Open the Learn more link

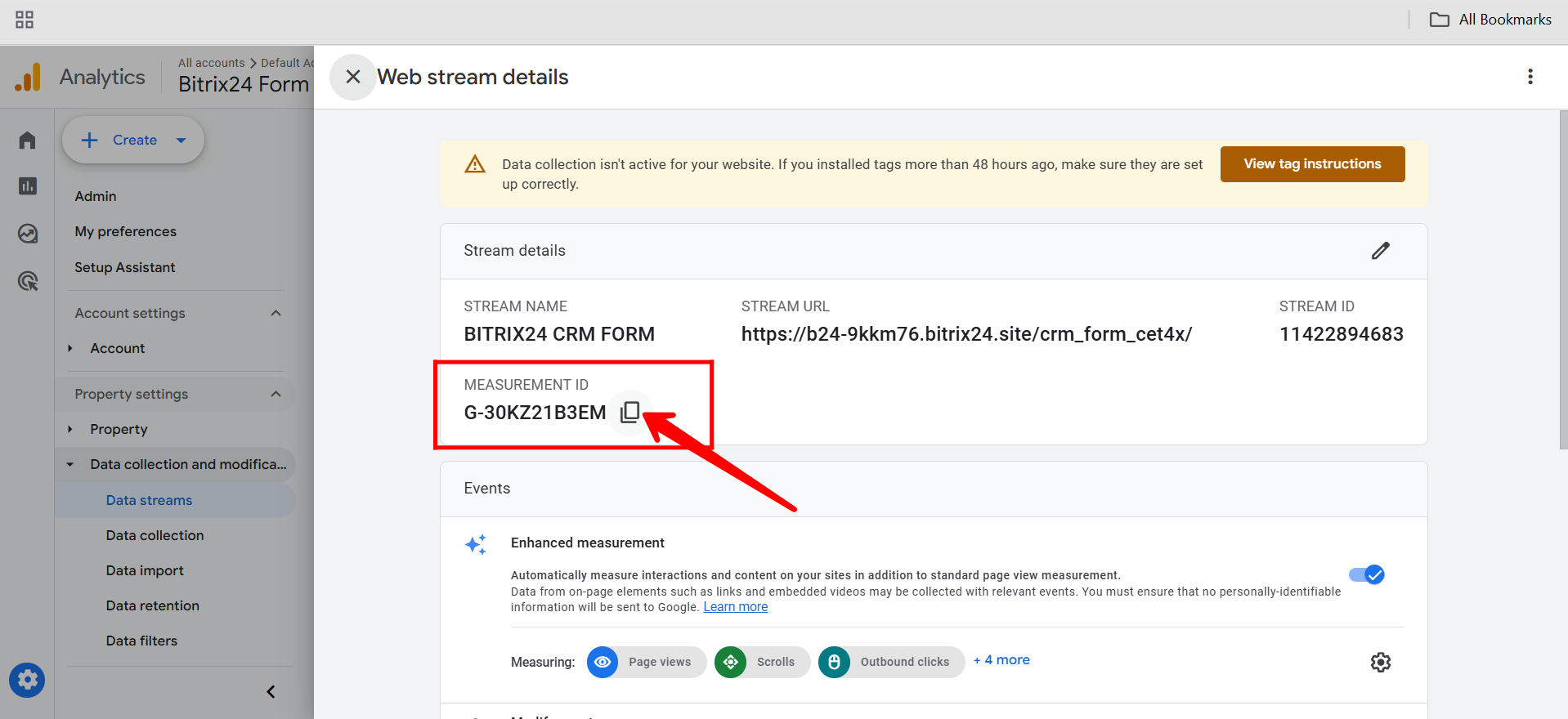[735, 607]
